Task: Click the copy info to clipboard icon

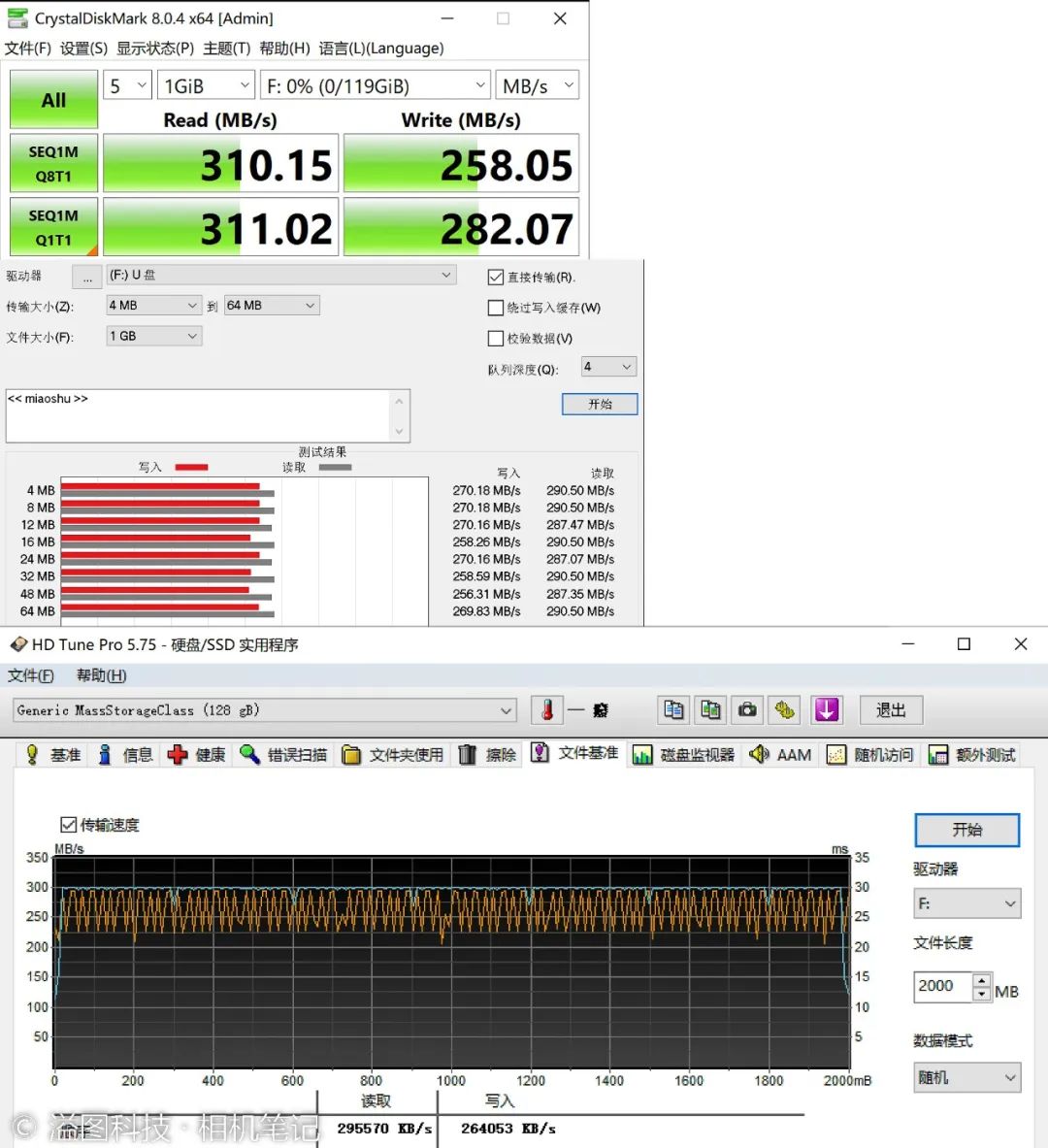Action: pyautogui.click(x=673, y=709)
